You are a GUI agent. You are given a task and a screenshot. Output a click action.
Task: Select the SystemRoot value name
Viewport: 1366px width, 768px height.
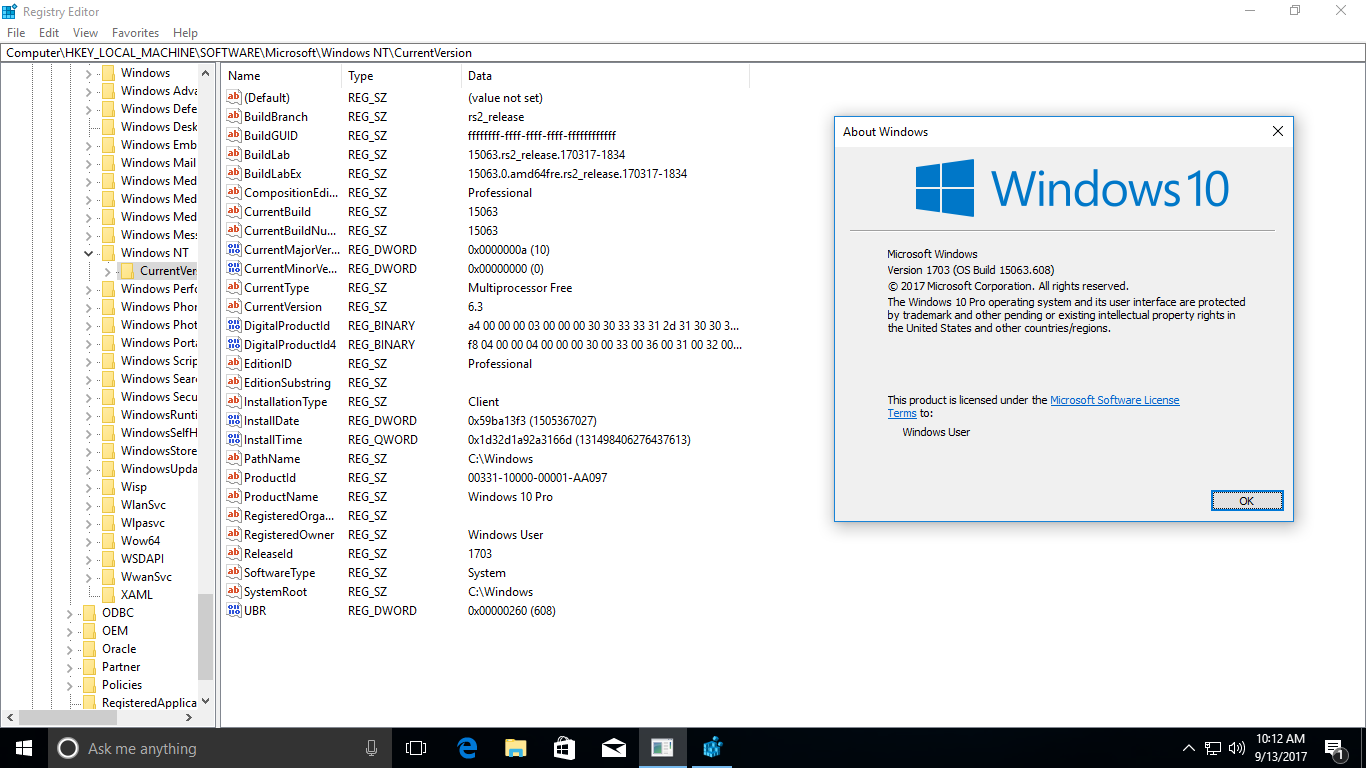click(275, 592)
